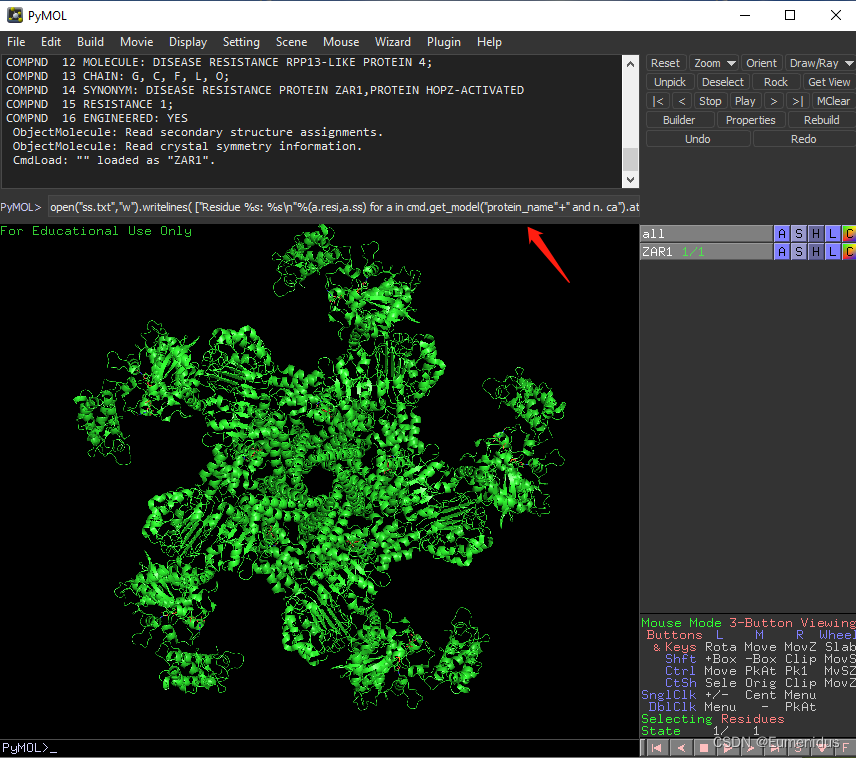Toggle visibility of the ZAR1 object
The height and width of the screenshot is (758, 856).
pyautogui.click(x=706, y=252)
